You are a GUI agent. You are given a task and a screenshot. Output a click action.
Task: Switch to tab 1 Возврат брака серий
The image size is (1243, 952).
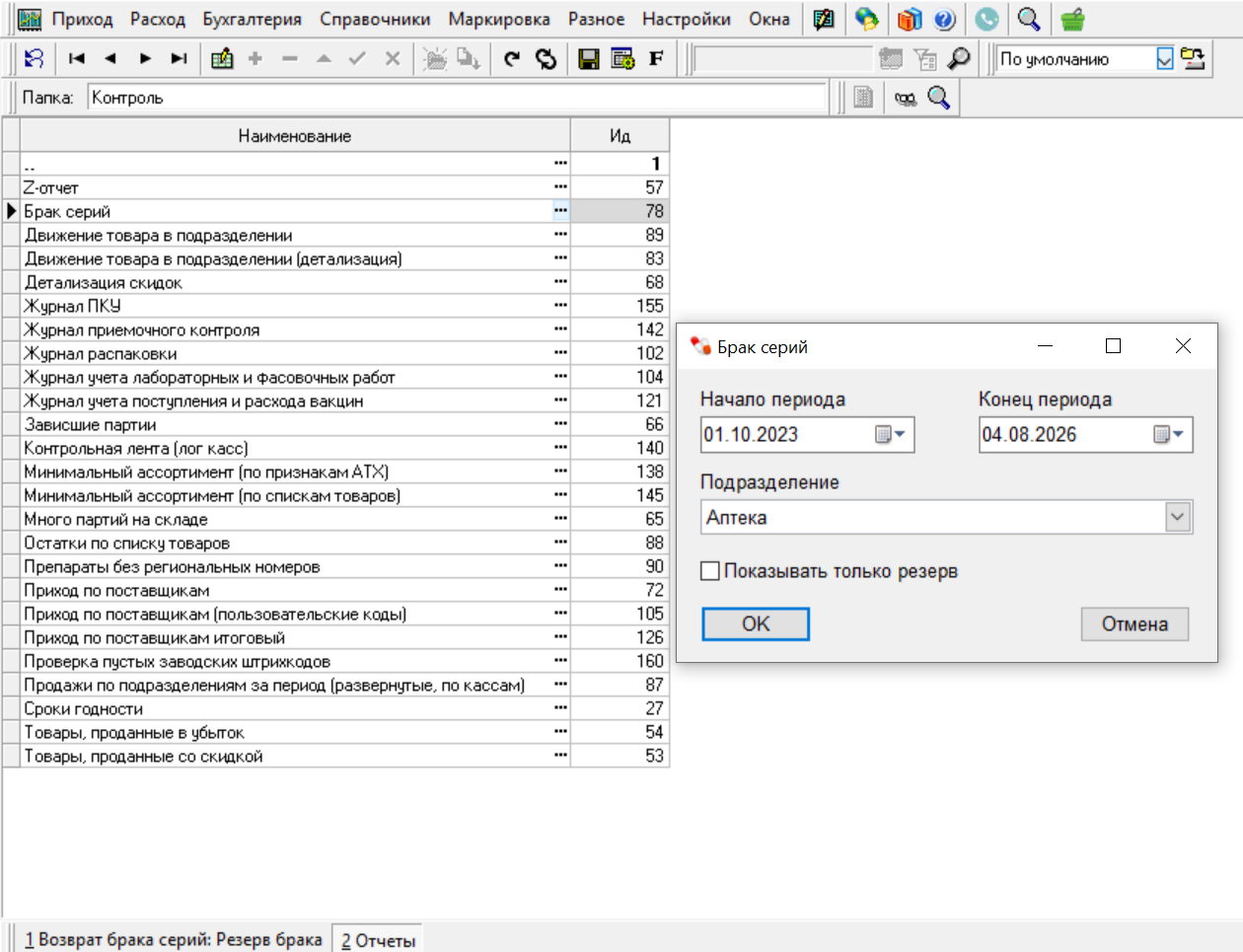click(174, 939)
